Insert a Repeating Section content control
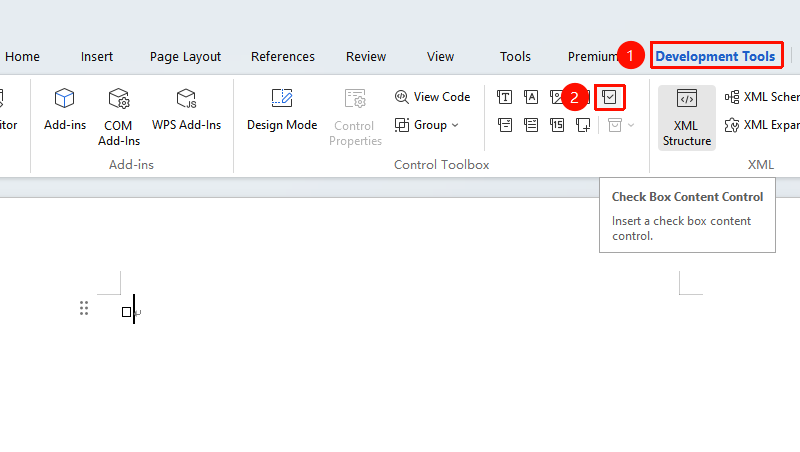800x452 pixels. pyautogui.click(x=583, y=125)
